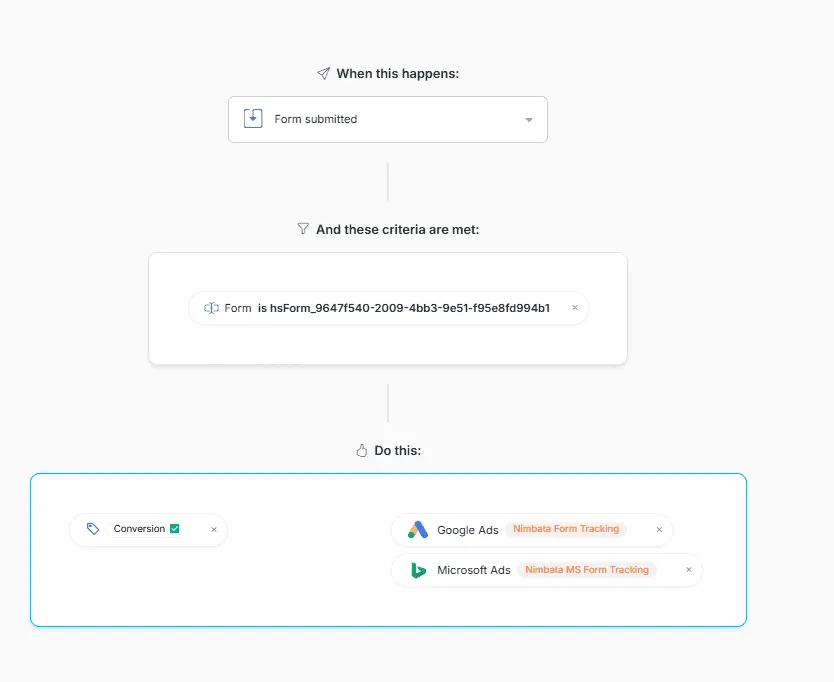Click the 'And these criteria are met:' heading
834x682 pixels.
[398, 229]
